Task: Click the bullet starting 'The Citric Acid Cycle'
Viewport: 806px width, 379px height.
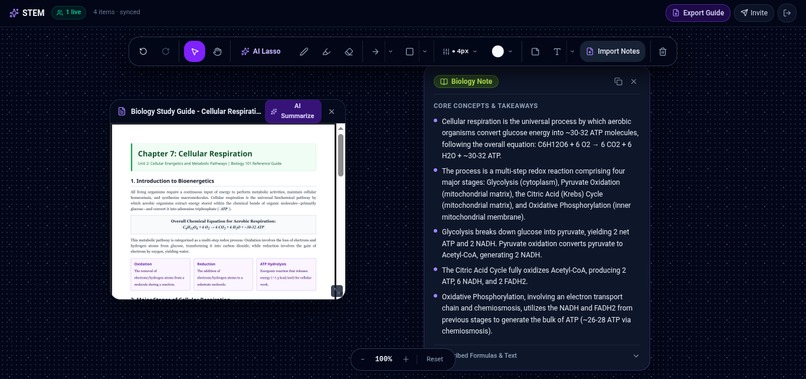Action: (x=537, y=276)
